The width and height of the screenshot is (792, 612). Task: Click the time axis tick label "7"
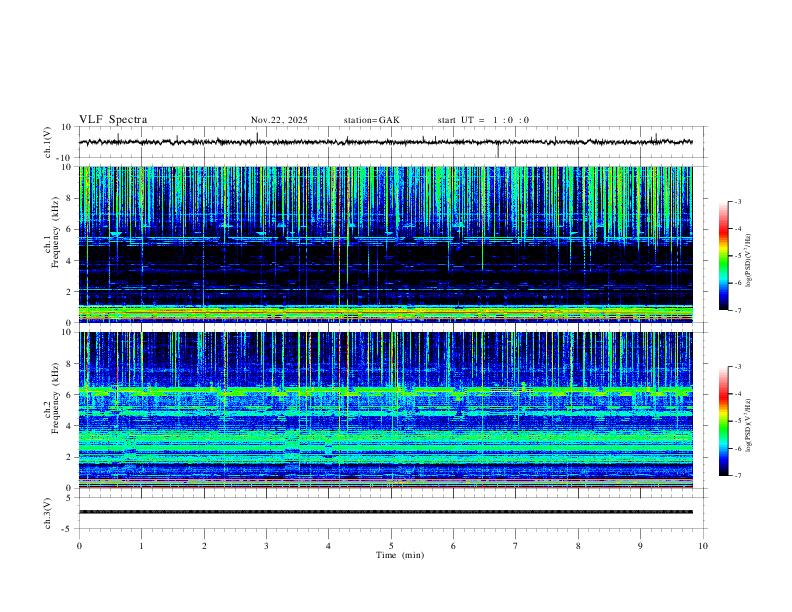coord(516,546)
